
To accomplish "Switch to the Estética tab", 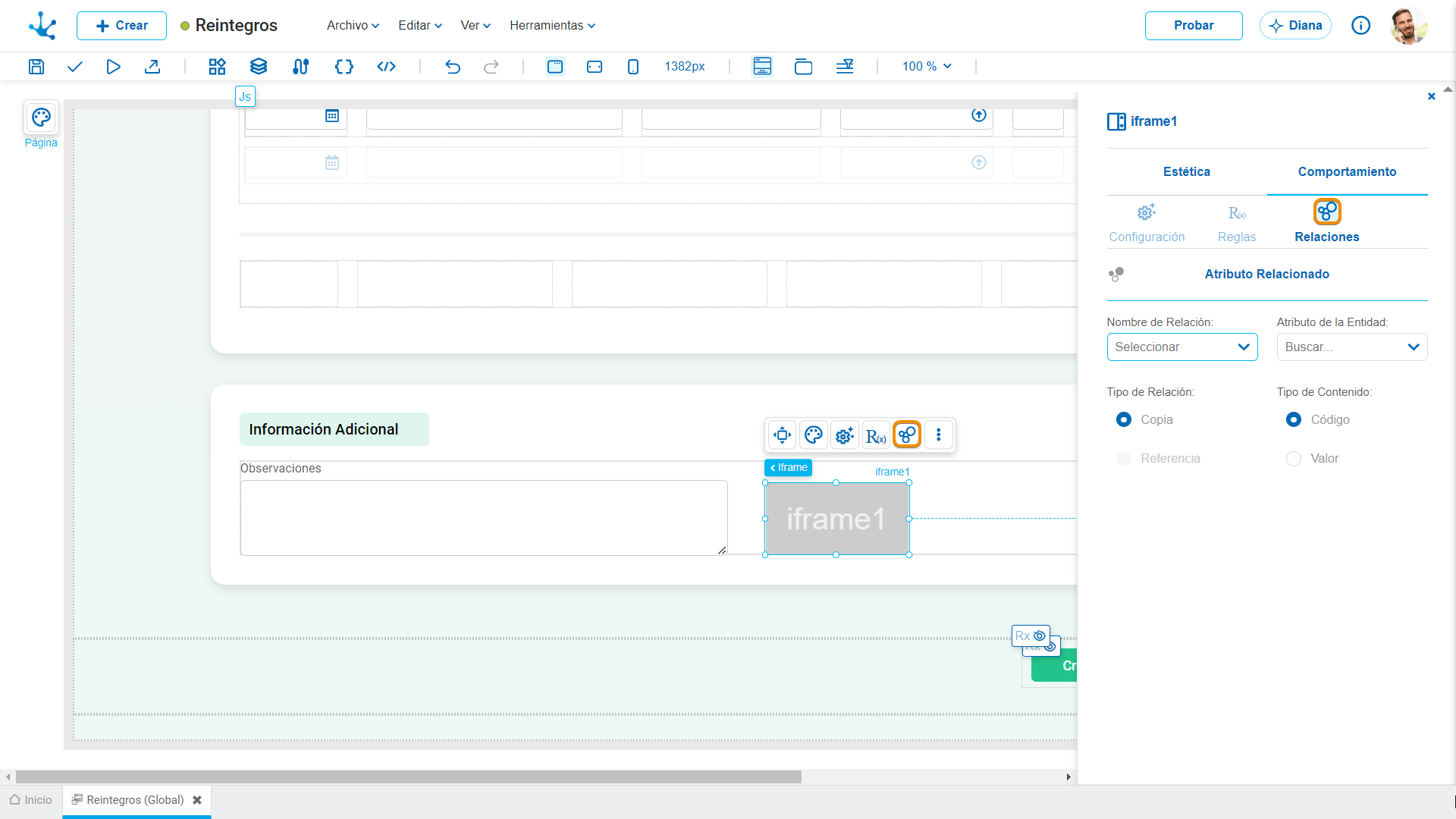I will point(1187,172).
